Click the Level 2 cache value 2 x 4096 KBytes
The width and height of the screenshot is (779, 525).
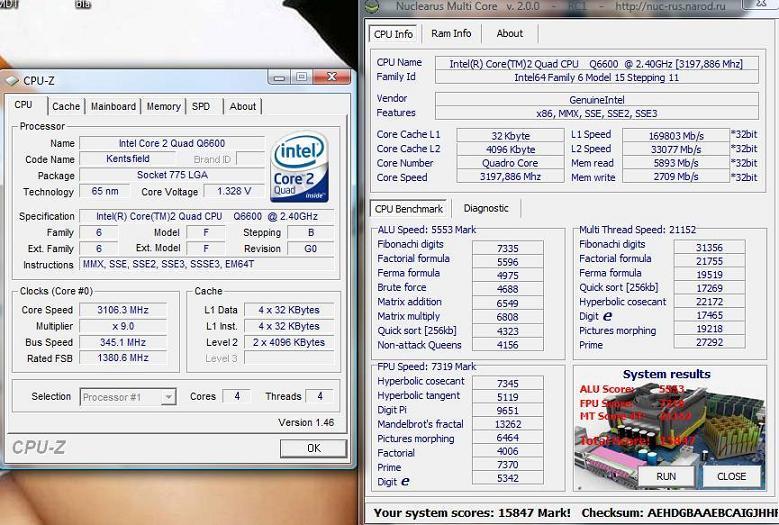tap(289, 342)
